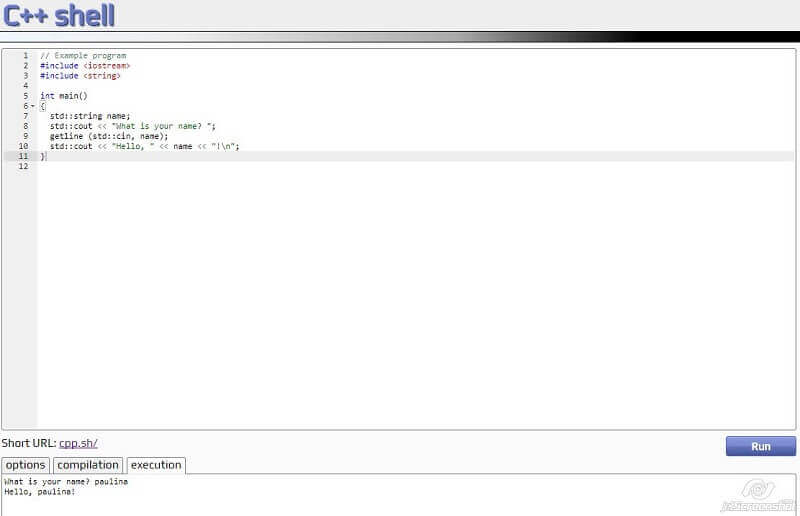Click line number 1 in the gutter
The width and height of the screenshot is (800, 516).
pyautogui.click(x=26, y=56)
